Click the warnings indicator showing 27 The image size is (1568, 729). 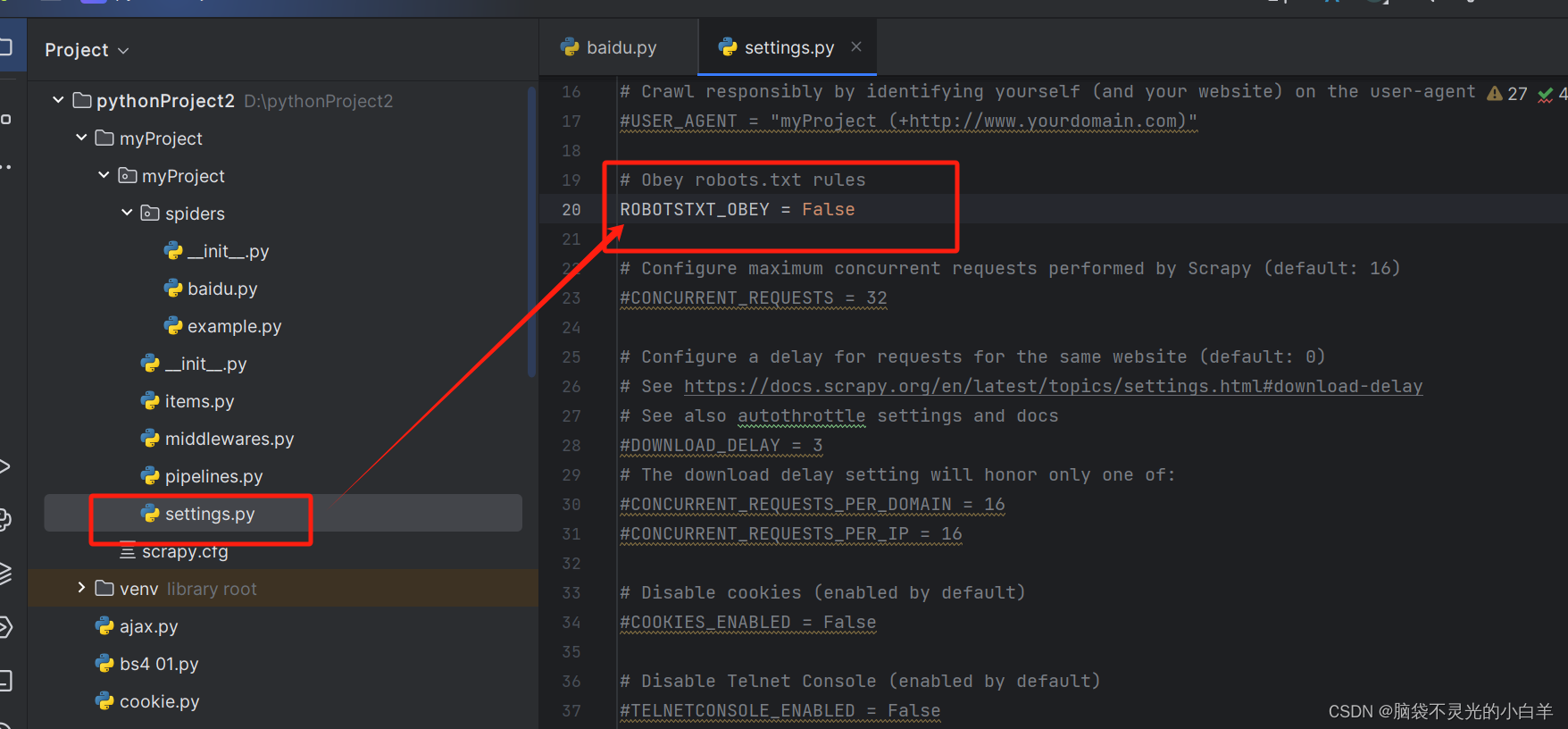tap(1507, 94)
